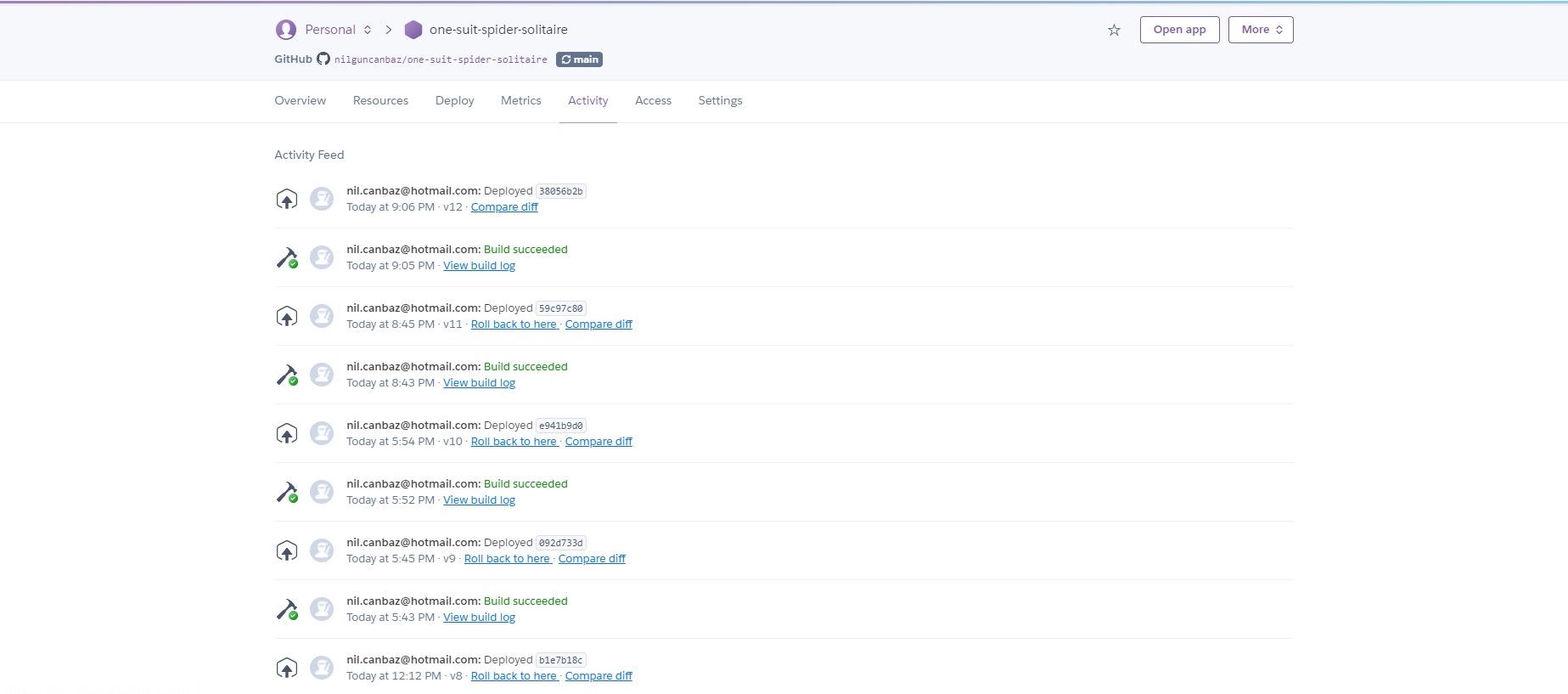The image size is (1568, 694).
Task: Click the 38056b2b commit hash
Action: coord(561,191)
